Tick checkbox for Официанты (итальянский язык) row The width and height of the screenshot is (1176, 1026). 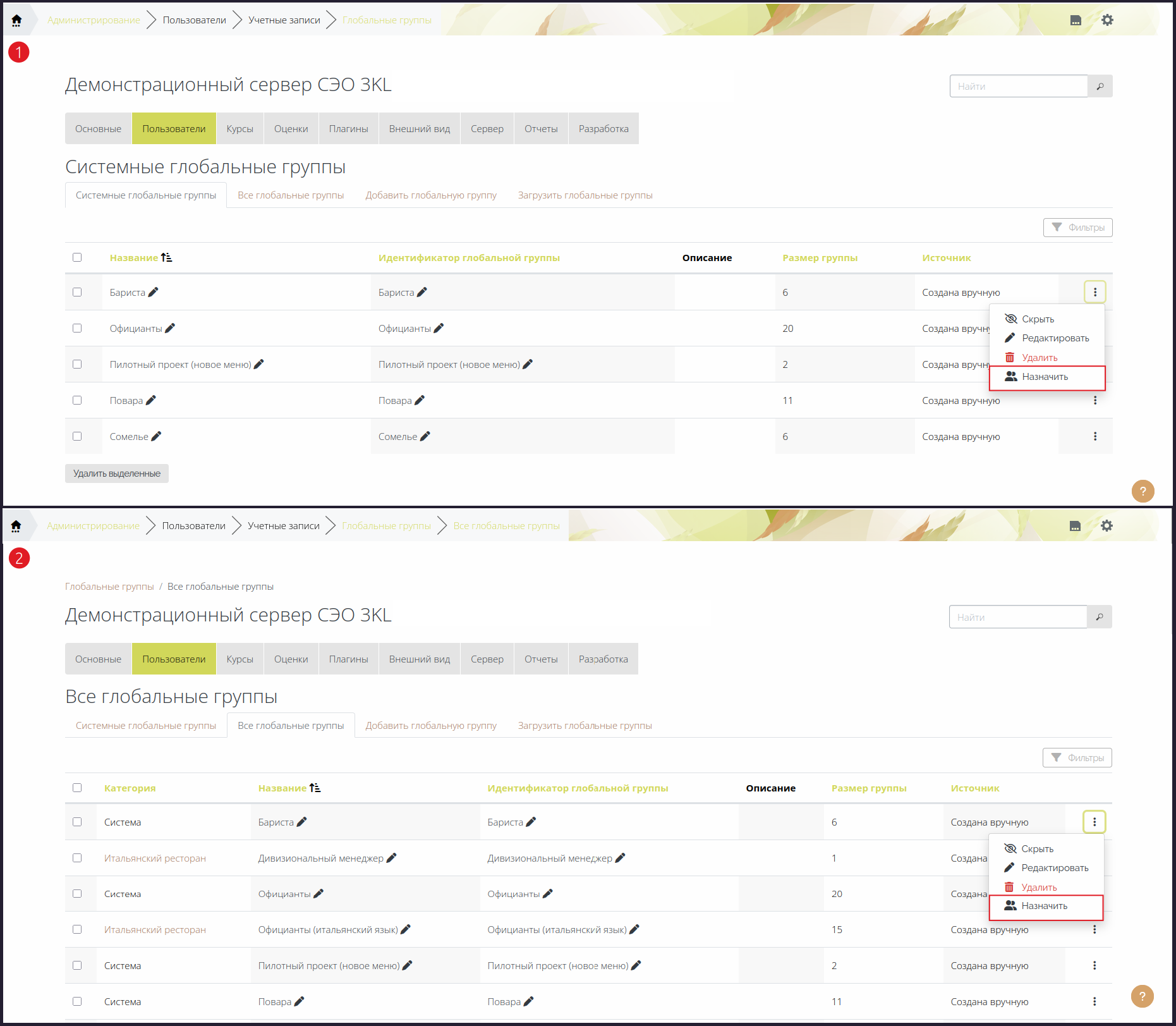coord(77,929)
